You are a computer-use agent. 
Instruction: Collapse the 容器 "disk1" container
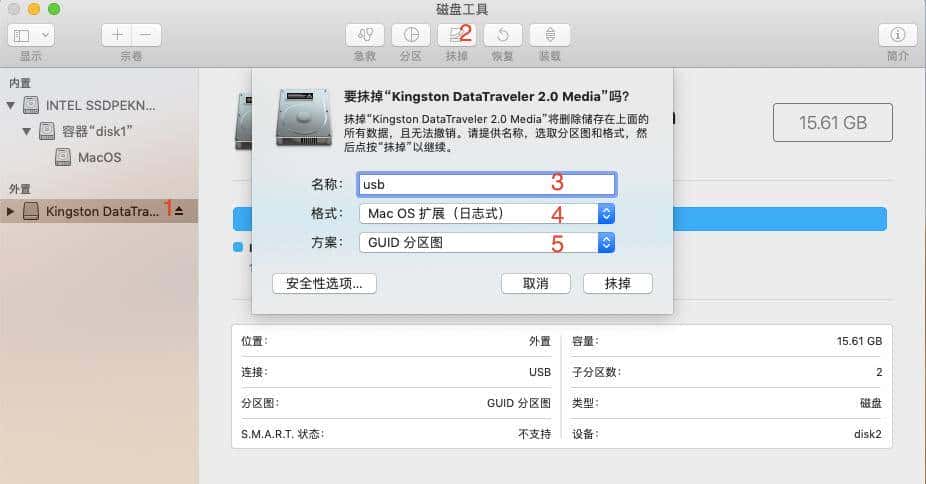[x=27, y=131]
